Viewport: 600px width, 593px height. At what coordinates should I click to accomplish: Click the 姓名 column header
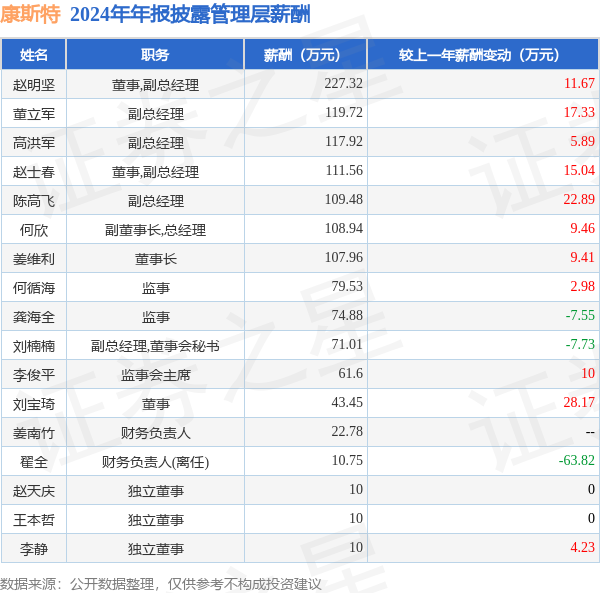tap(34, 55)
